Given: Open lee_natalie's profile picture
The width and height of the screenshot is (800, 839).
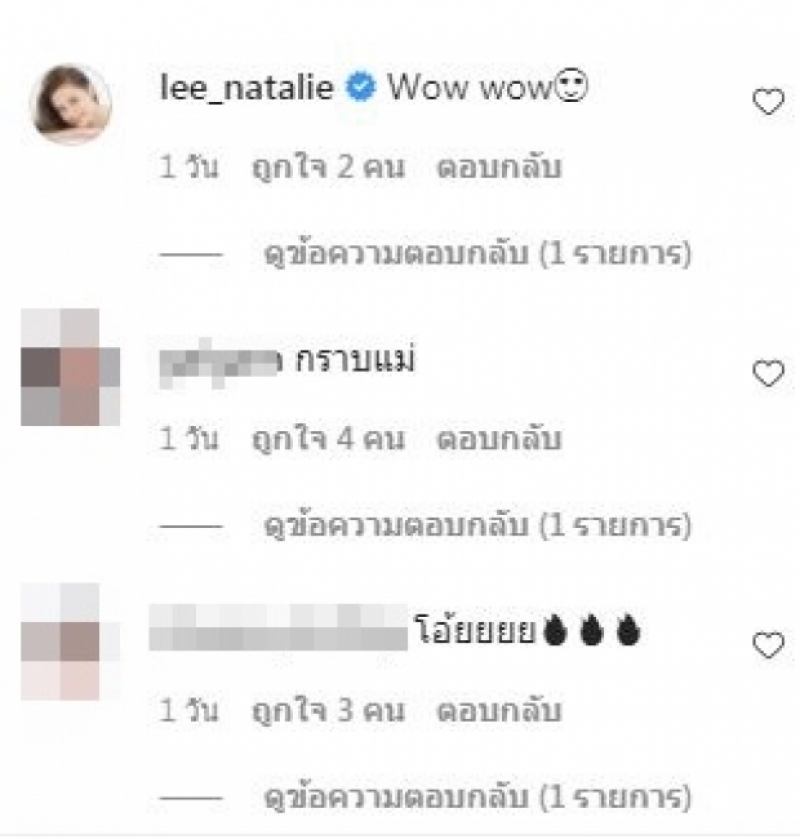Looking at the screenshot, I should tap(71, 104).
